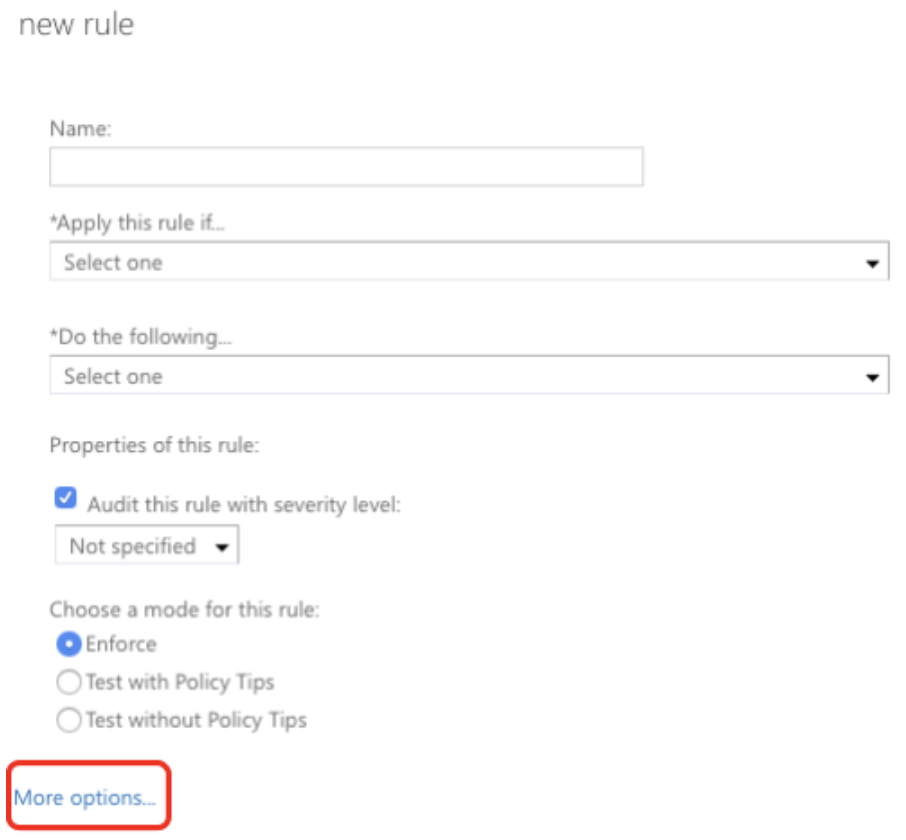Open 'Select one' under Do the following
The width and height of the screenshot is (906, 840).
point(469,375)
